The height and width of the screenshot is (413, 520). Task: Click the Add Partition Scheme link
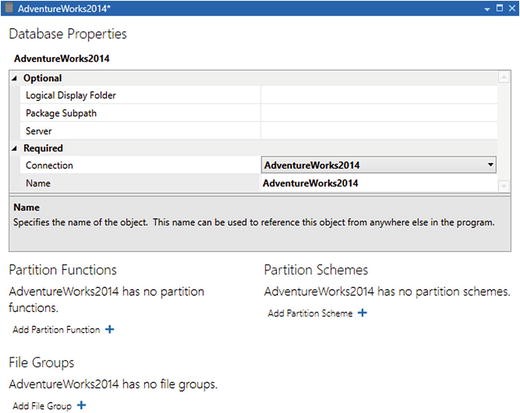(310, 313)
